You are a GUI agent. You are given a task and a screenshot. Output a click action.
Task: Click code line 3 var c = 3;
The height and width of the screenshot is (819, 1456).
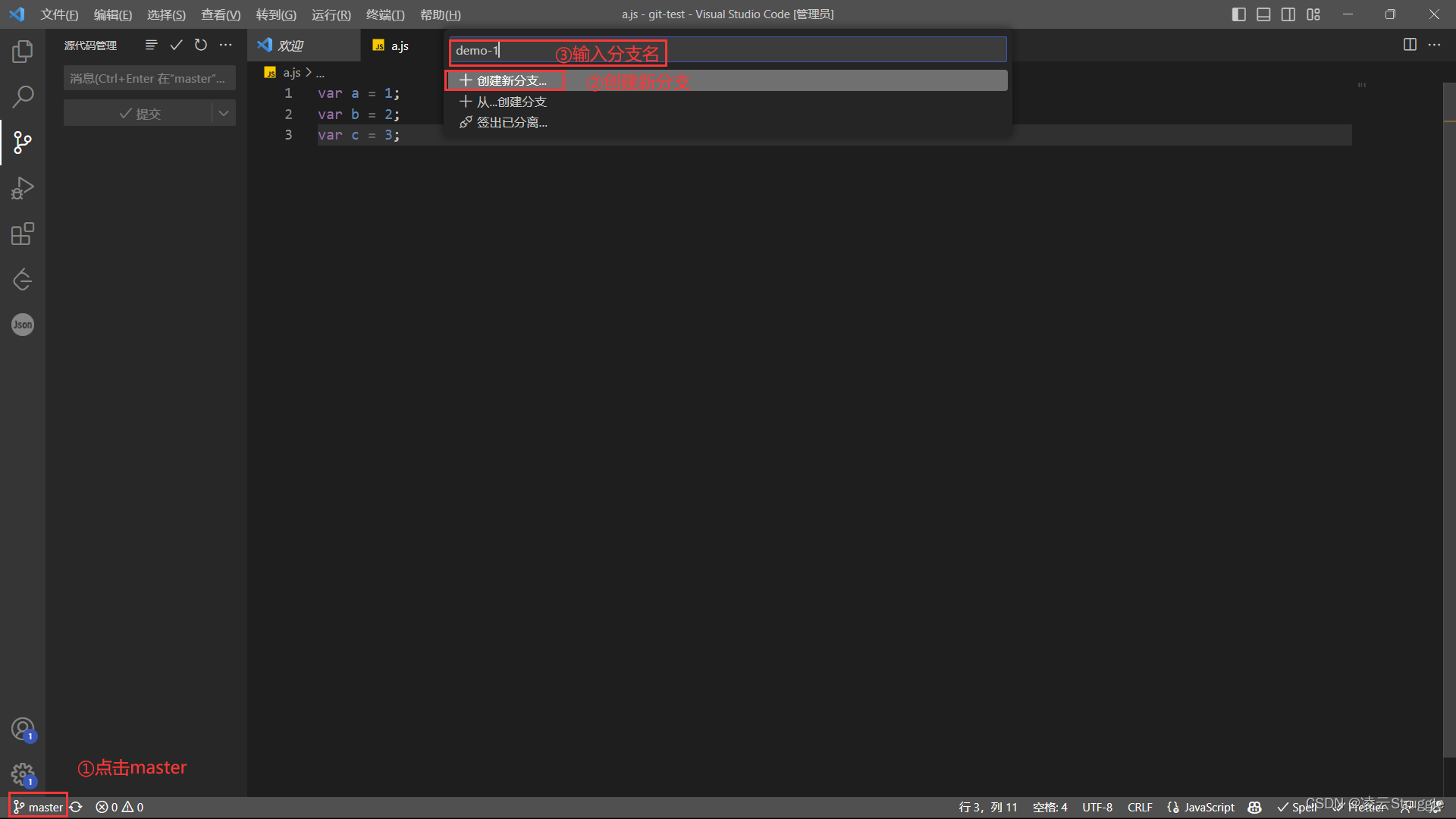point(358,135)
